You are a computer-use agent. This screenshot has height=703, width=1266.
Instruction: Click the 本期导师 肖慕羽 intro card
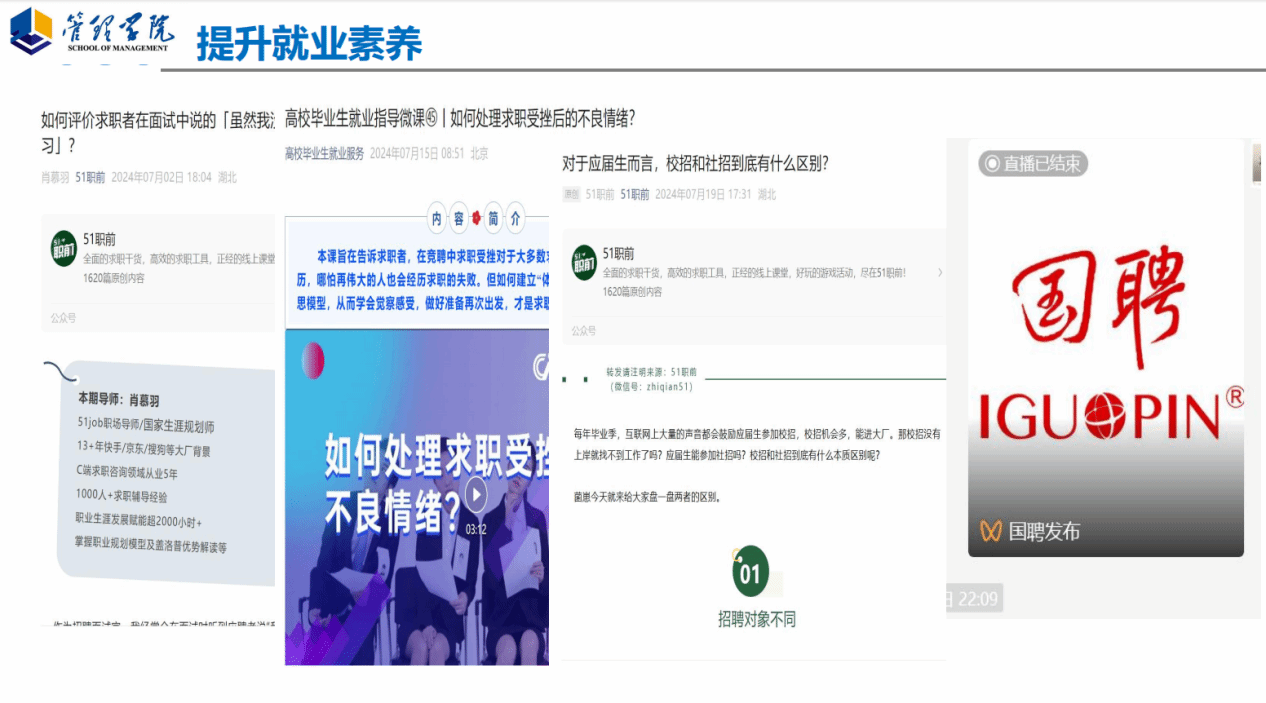tap(158, 472)
